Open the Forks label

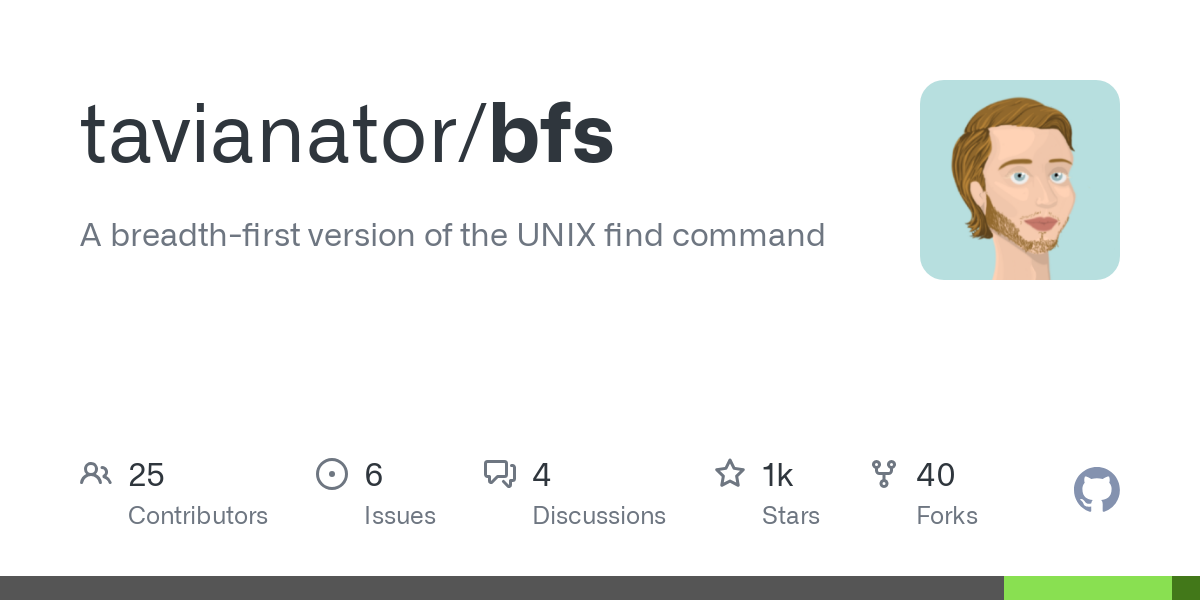tap(947, 516)
